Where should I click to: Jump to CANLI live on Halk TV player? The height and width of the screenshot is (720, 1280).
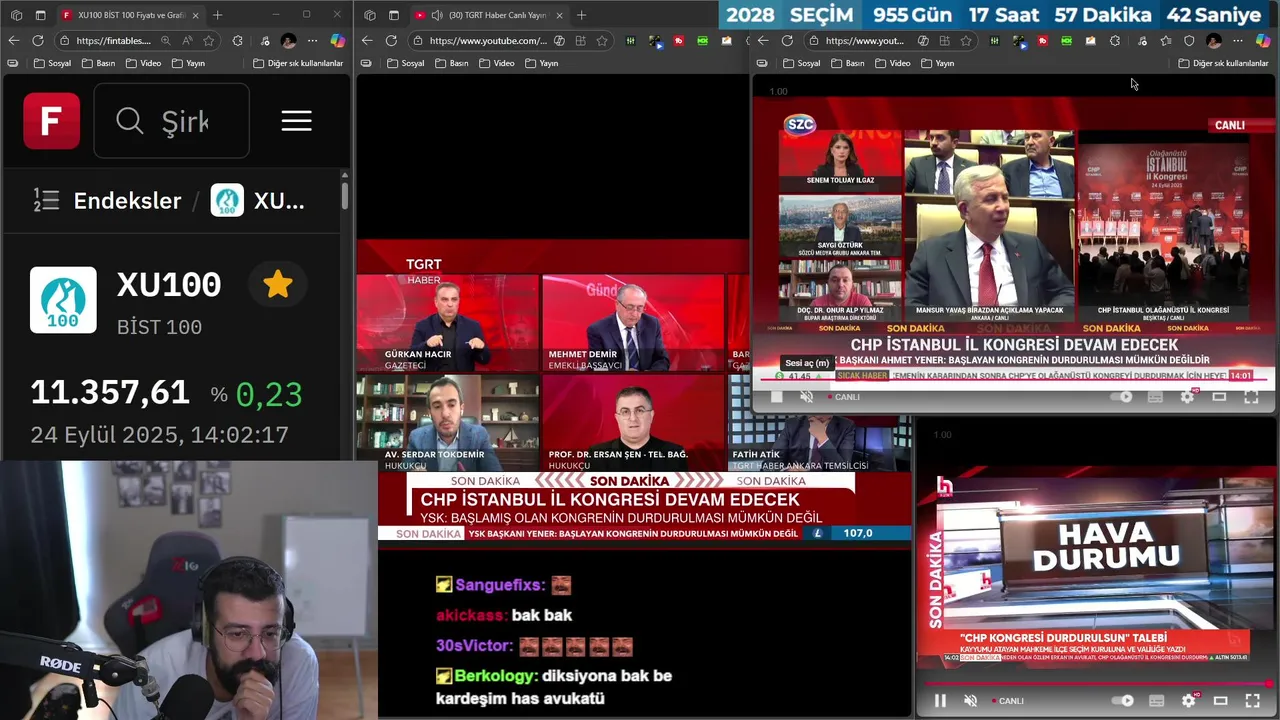1007,701
